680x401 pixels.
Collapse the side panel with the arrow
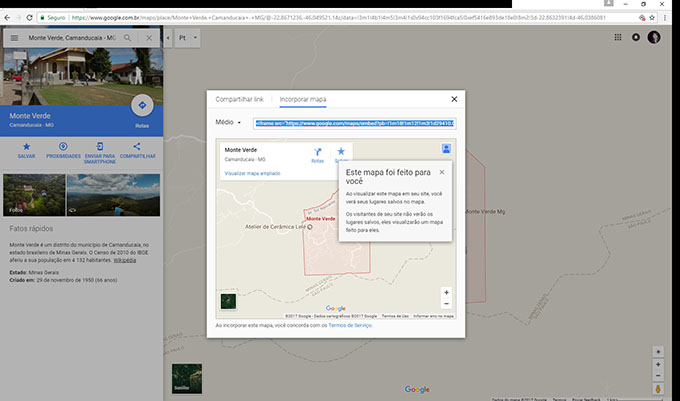(168, 38)
